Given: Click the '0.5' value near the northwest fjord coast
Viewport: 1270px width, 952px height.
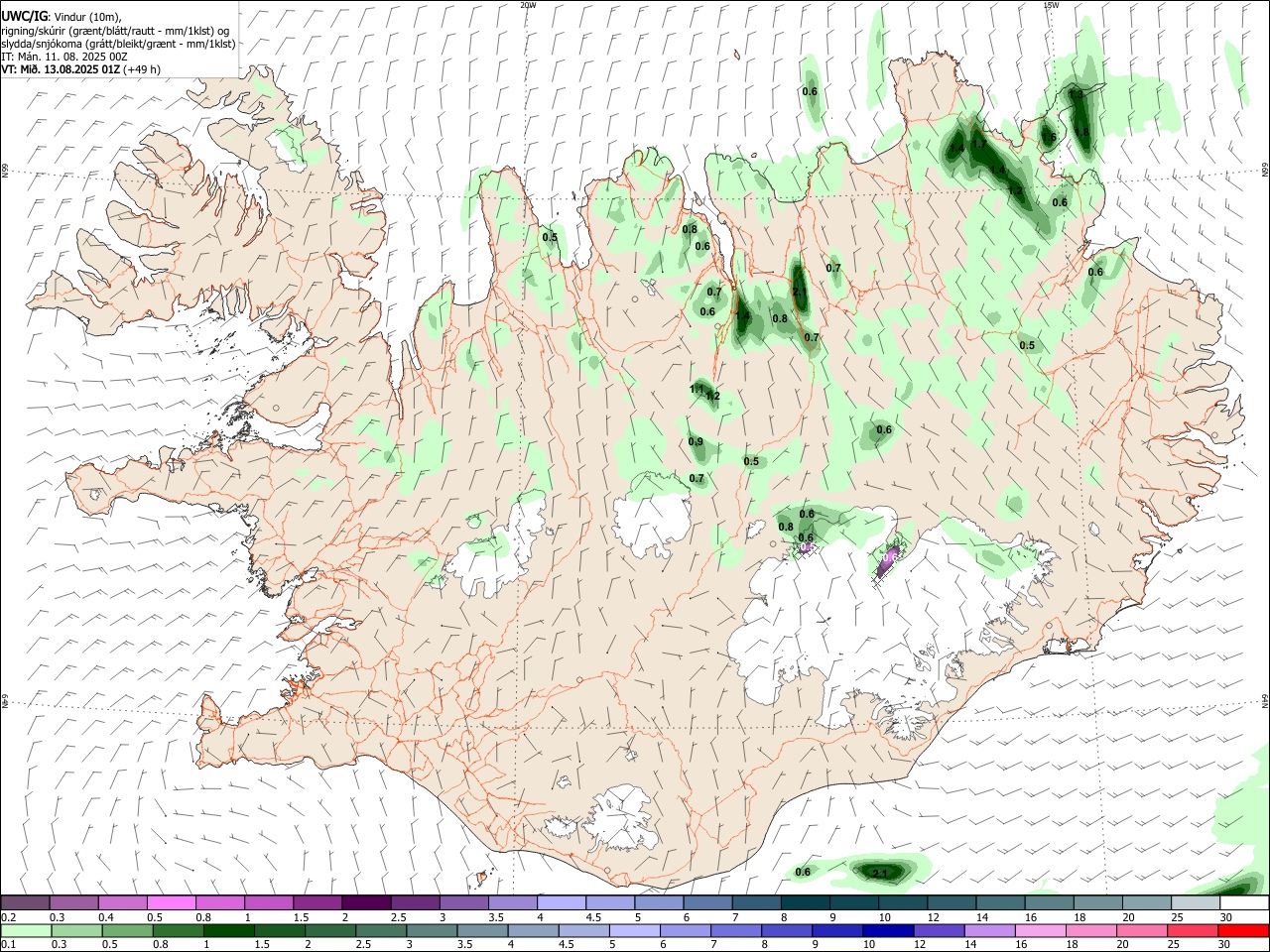Looking at the screenshot, I should [x=550, y=237].
